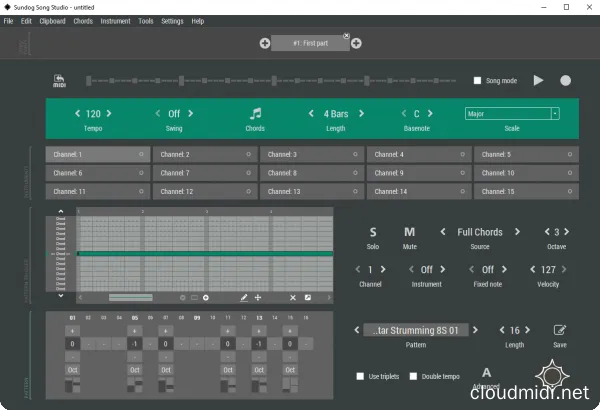Toggle Solo for the channel
The image size is (600, 410).
373,232
